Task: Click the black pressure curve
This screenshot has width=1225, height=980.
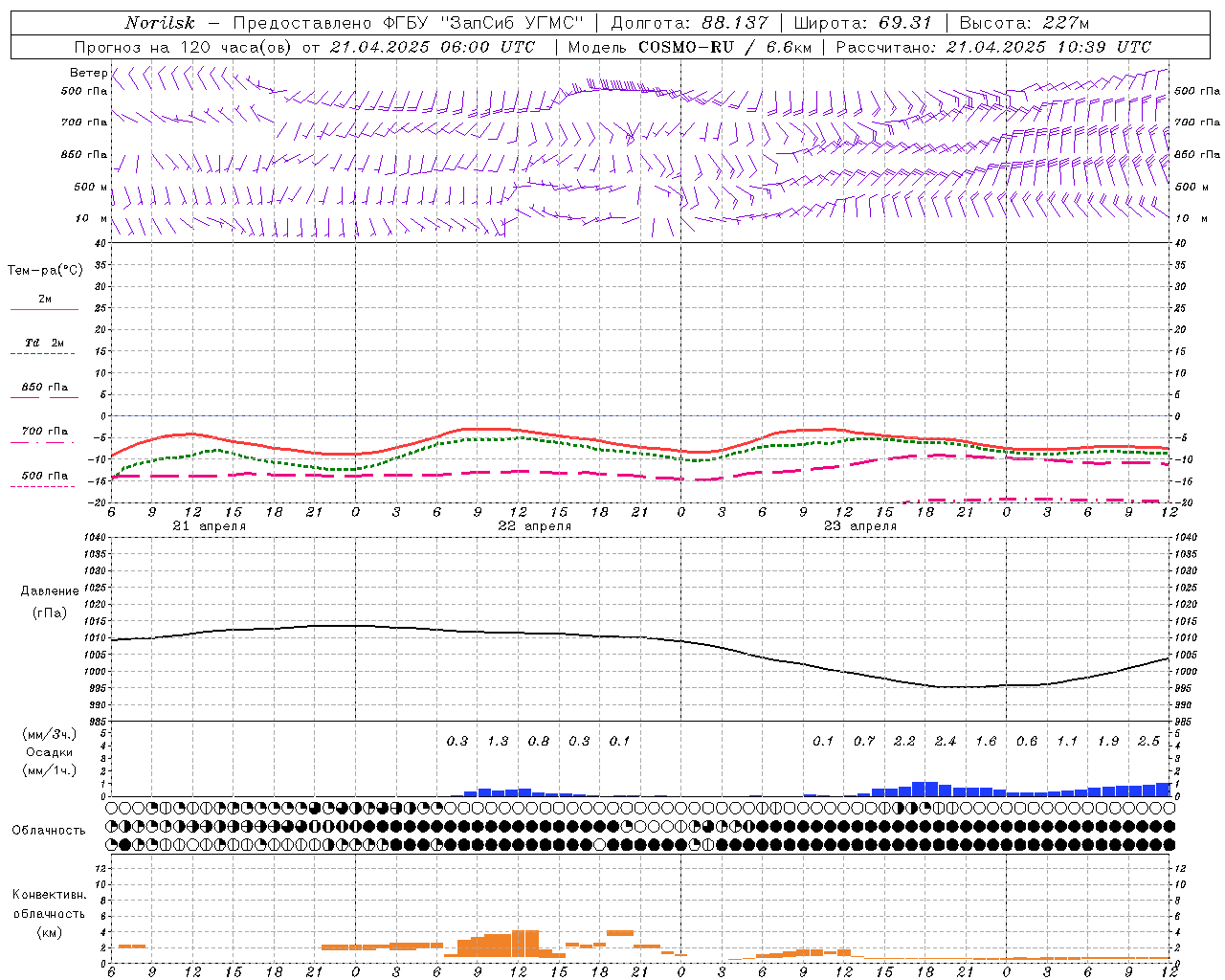Action: click(639, 636)
